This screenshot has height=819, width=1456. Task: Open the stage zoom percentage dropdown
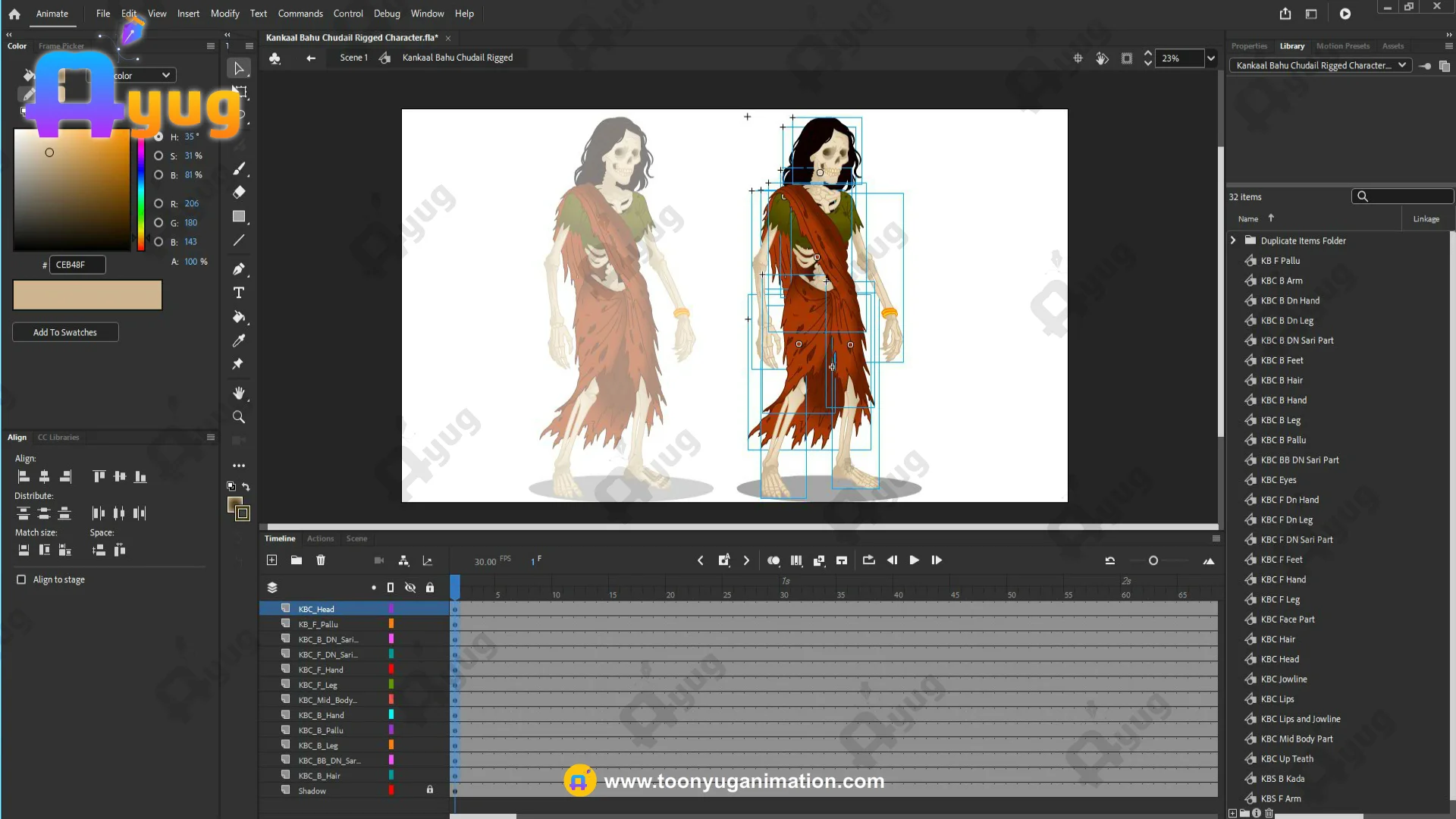tap(1211, 58)
